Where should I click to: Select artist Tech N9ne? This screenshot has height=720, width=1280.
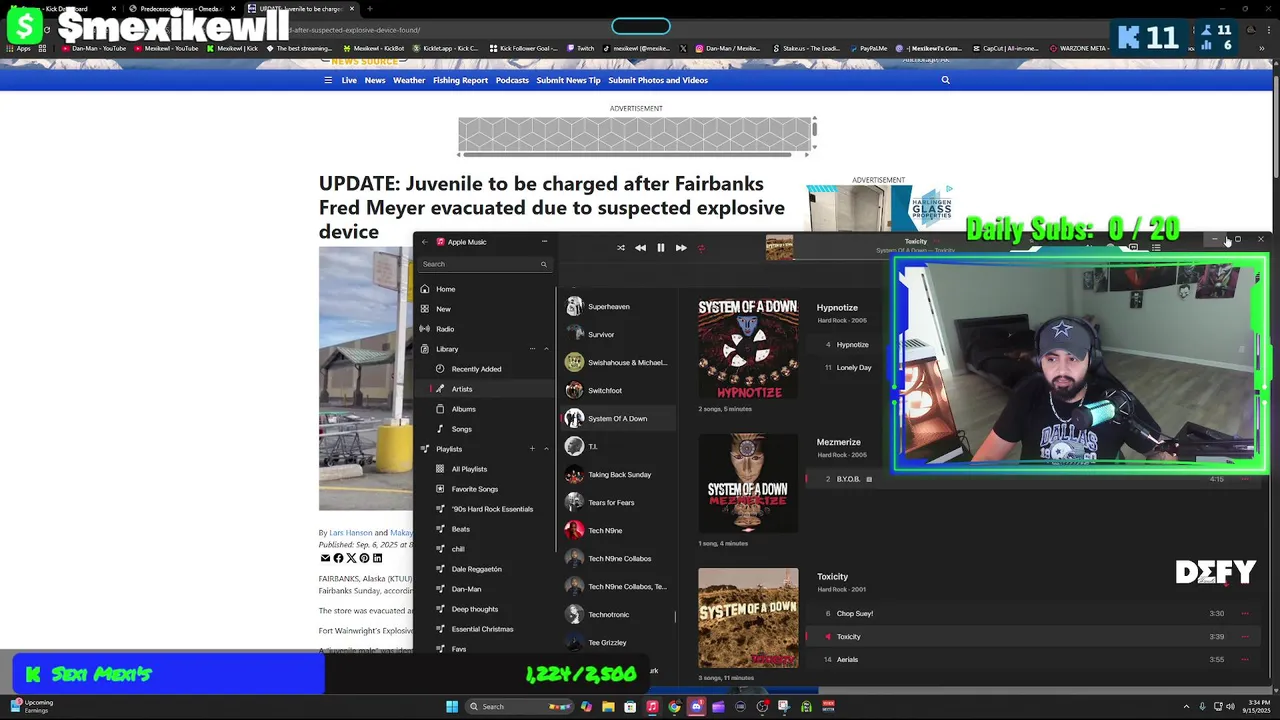[617, 531]
